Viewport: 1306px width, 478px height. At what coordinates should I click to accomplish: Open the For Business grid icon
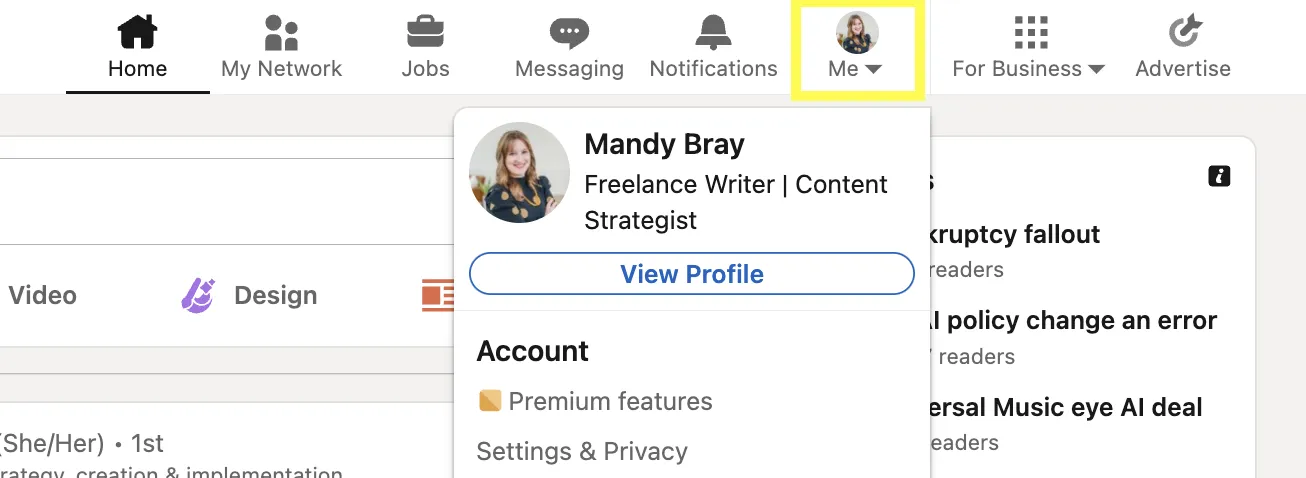click(x=1030, y=32)
